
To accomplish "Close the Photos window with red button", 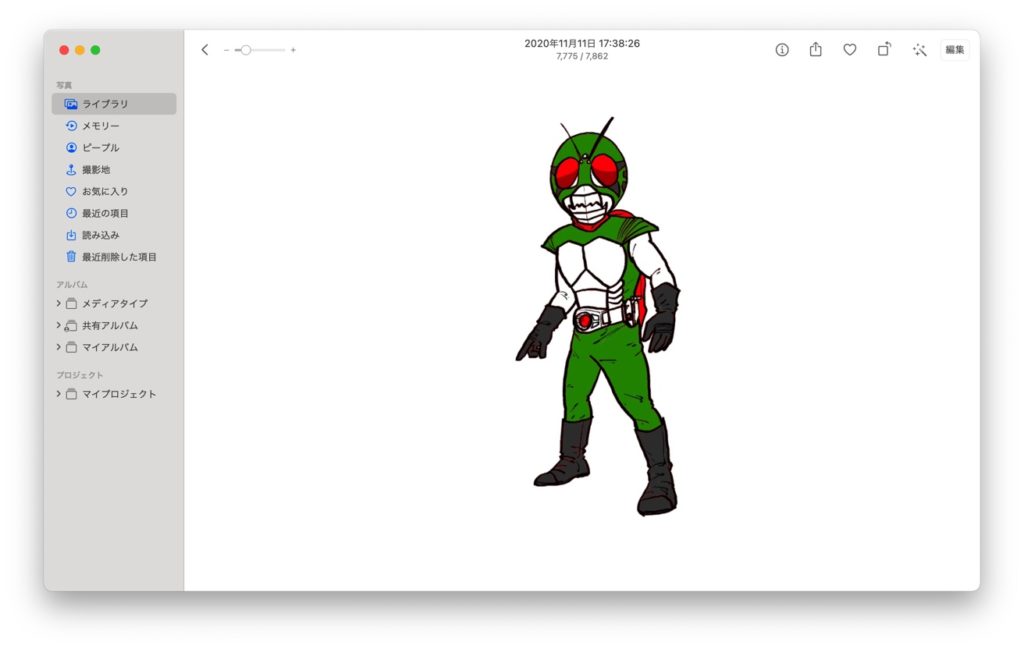I will click(x=64, y=50).
